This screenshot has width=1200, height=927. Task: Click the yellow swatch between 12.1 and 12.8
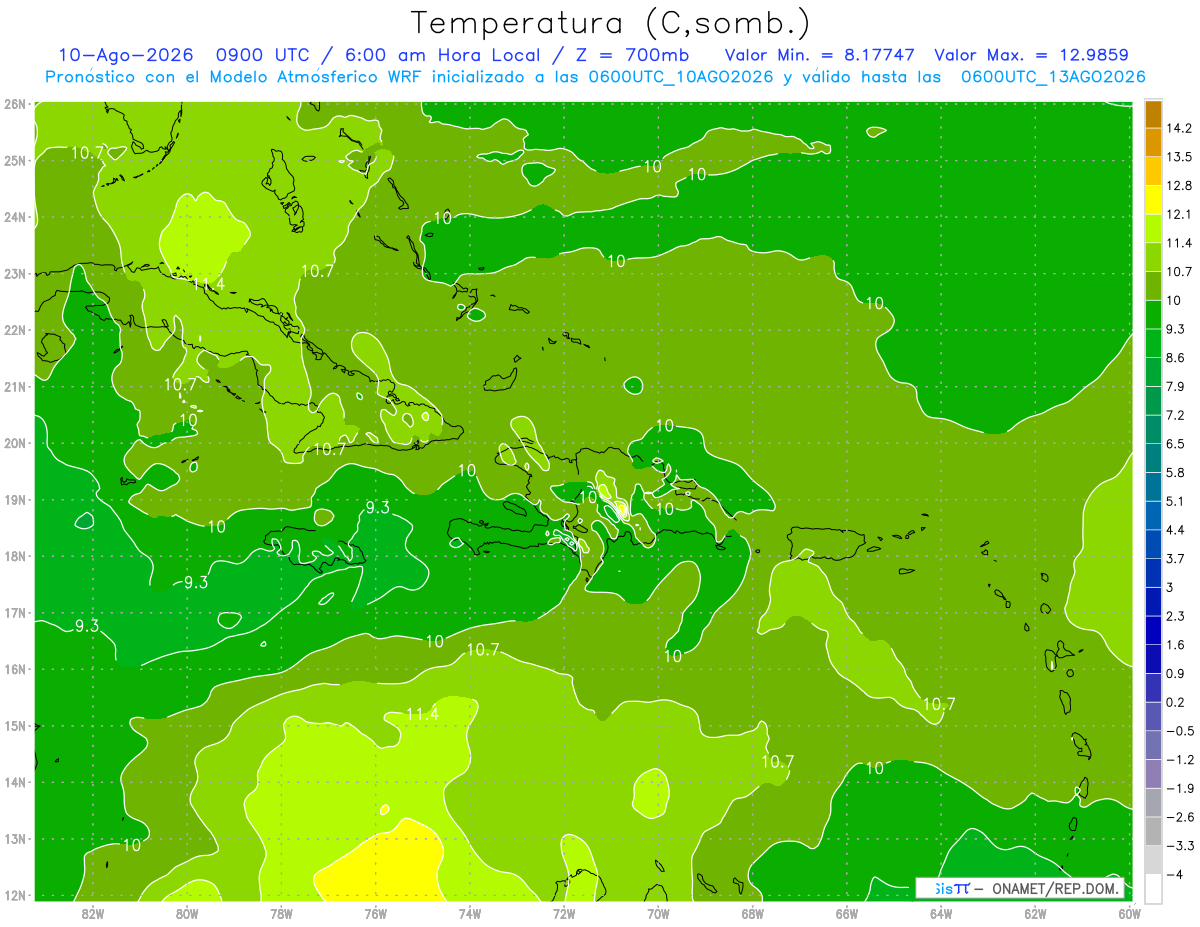point(1153,200)
